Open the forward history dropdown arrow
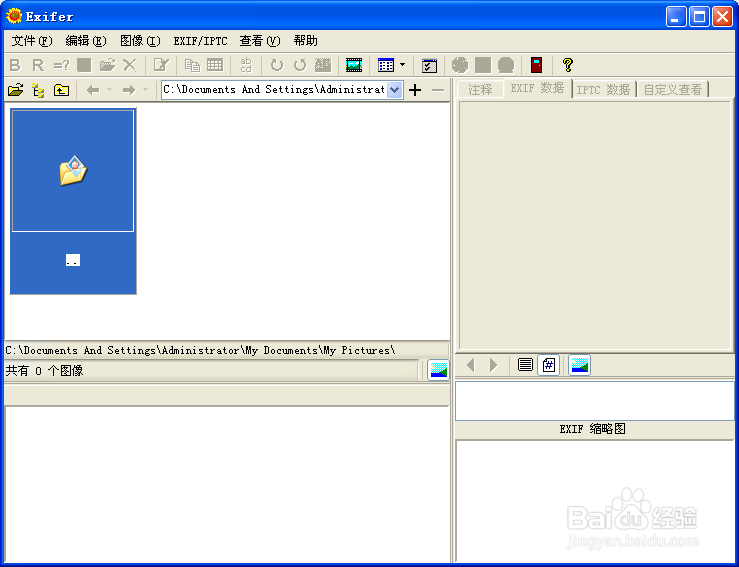 coord(145,89)
